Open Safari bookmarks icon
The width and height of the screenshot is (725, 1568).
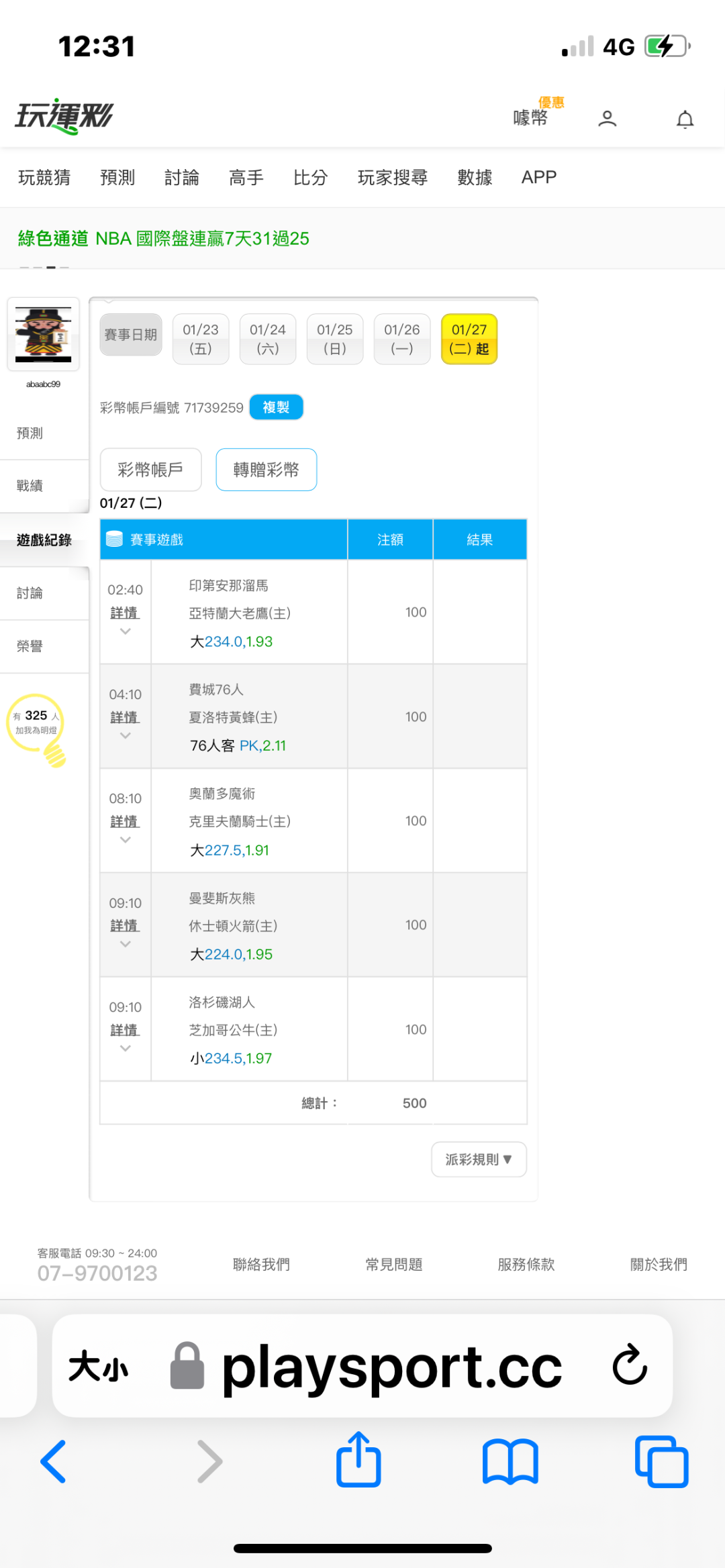pyautogui.click(x=510, y=1461)
